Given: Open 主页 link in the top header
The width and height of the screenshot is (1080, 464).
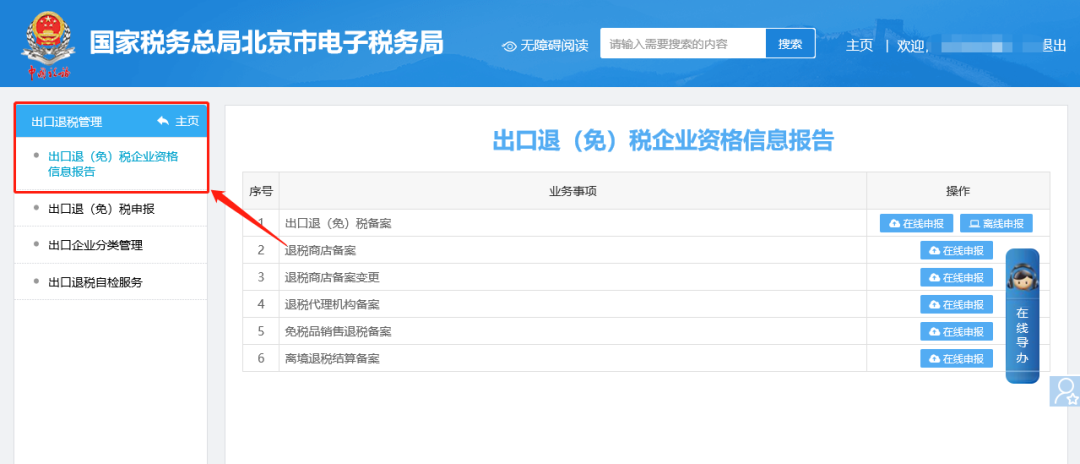Looking at the screenshot, I should [x=859, y=45].
